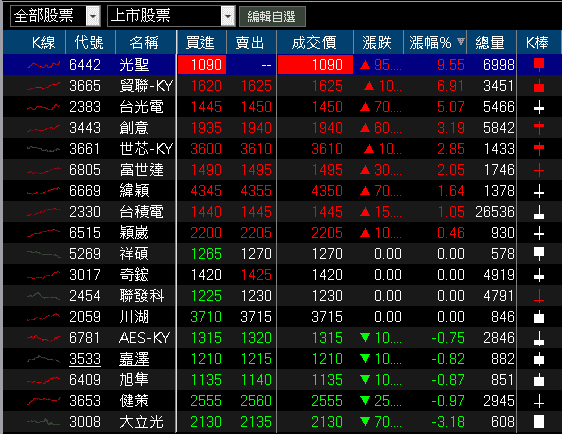Select stock name 聯發科
Viewport: 562px width, 434px height.
tap(142, 296)
